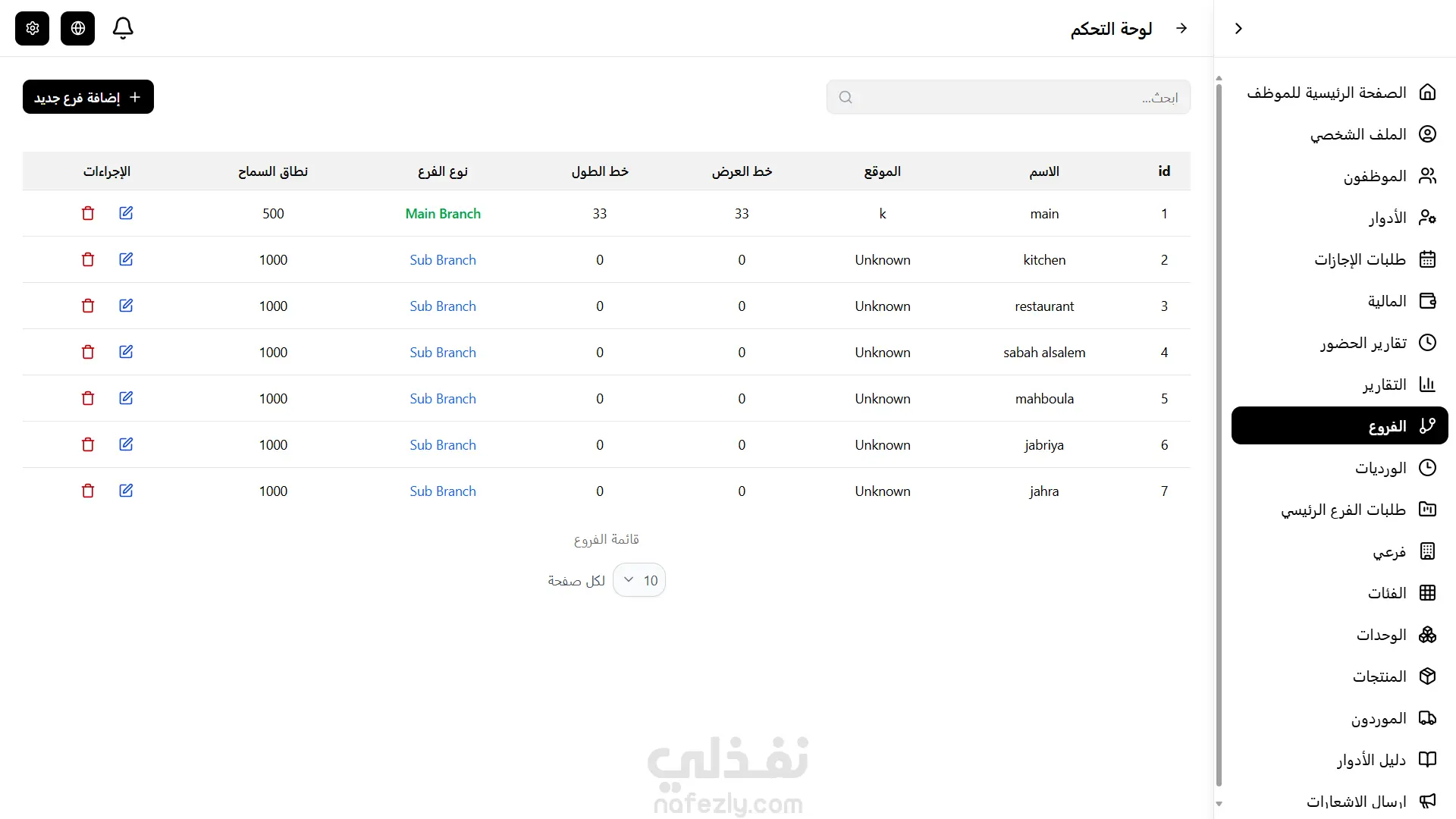Delete the mahboula branch via trash icon
Viewport: 1456px width, 819px height.
tap(88, 398)
